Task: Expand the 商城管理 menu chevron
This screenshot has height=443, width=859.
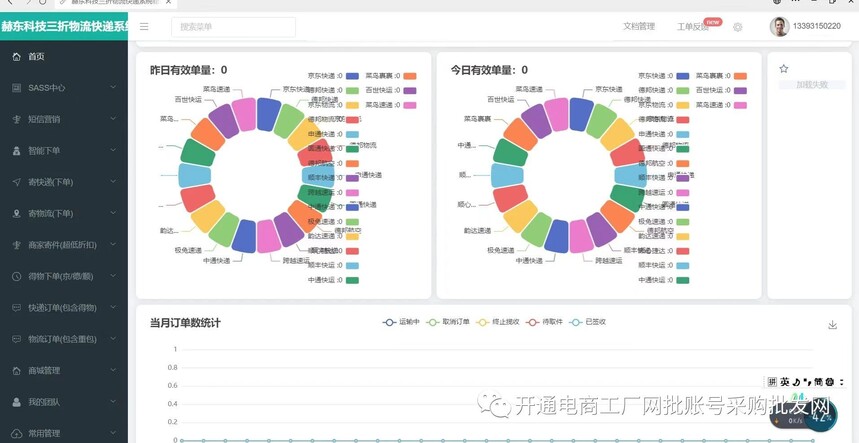Action: (113, 371)
